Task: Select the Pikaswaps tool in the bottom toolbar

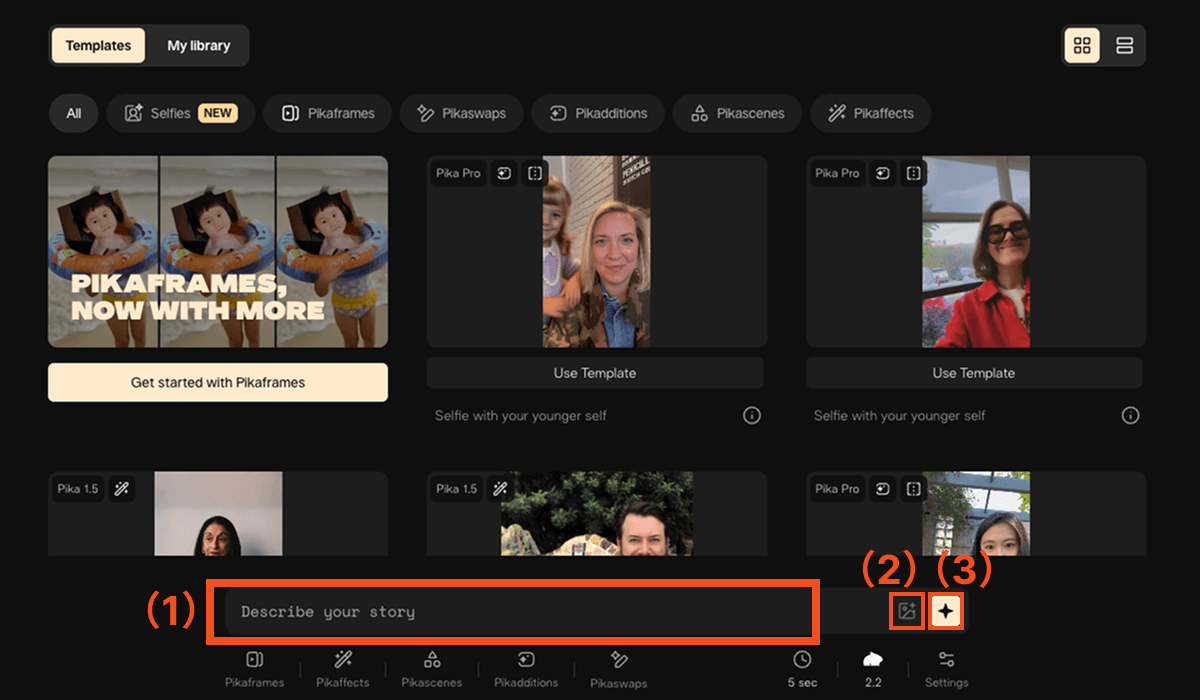Action: click(x=618, y=670)
